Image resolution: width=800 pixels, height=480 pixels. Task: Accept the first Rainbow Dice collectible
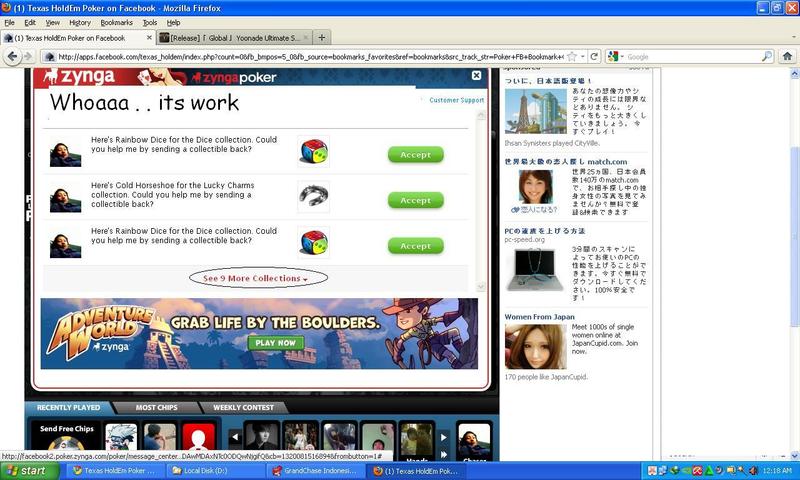coord(415,155)
